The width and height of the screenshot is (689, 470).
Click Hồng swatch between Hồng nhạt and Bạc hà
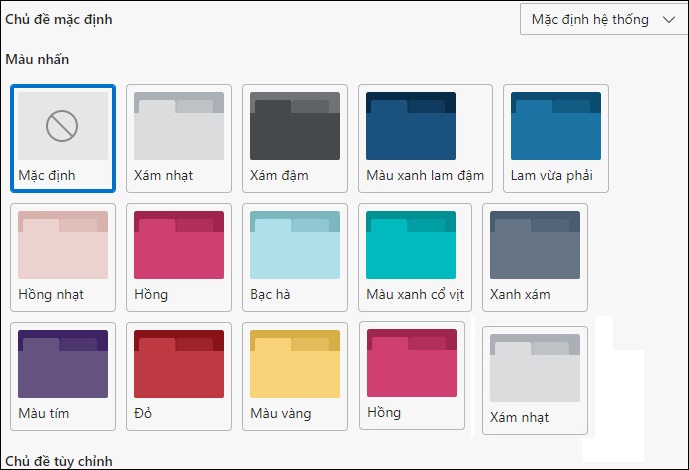(x=179, y=256)
